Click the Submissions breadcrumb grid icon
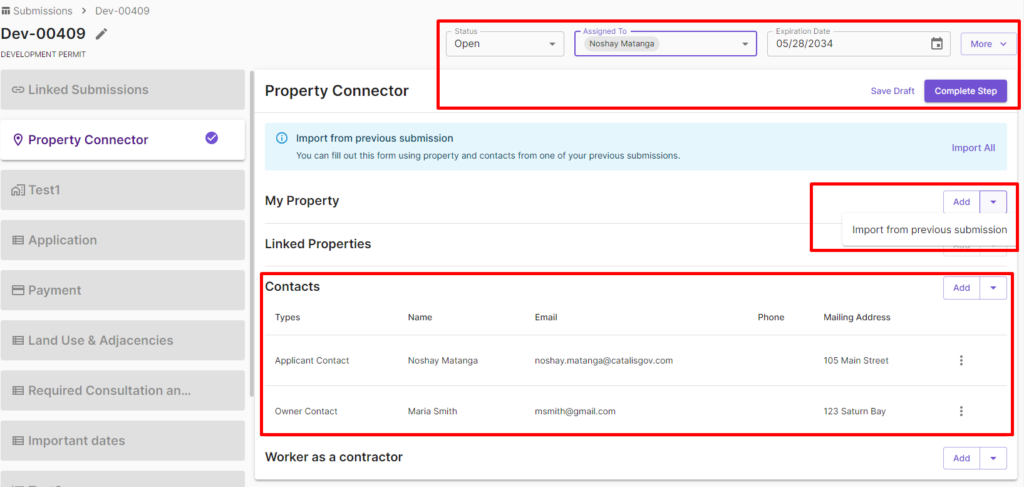 pos(6,11)
